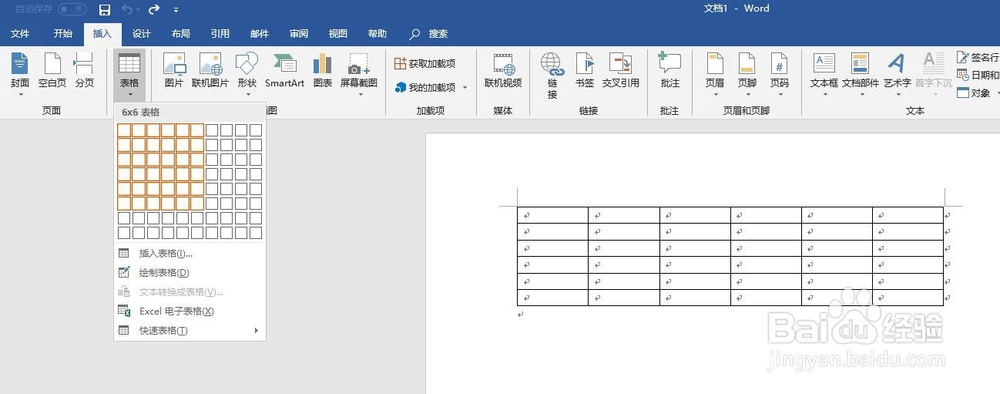Screen dimensions: 1000x394
Task: Switch to the 视图 tab
Action: 338,34
